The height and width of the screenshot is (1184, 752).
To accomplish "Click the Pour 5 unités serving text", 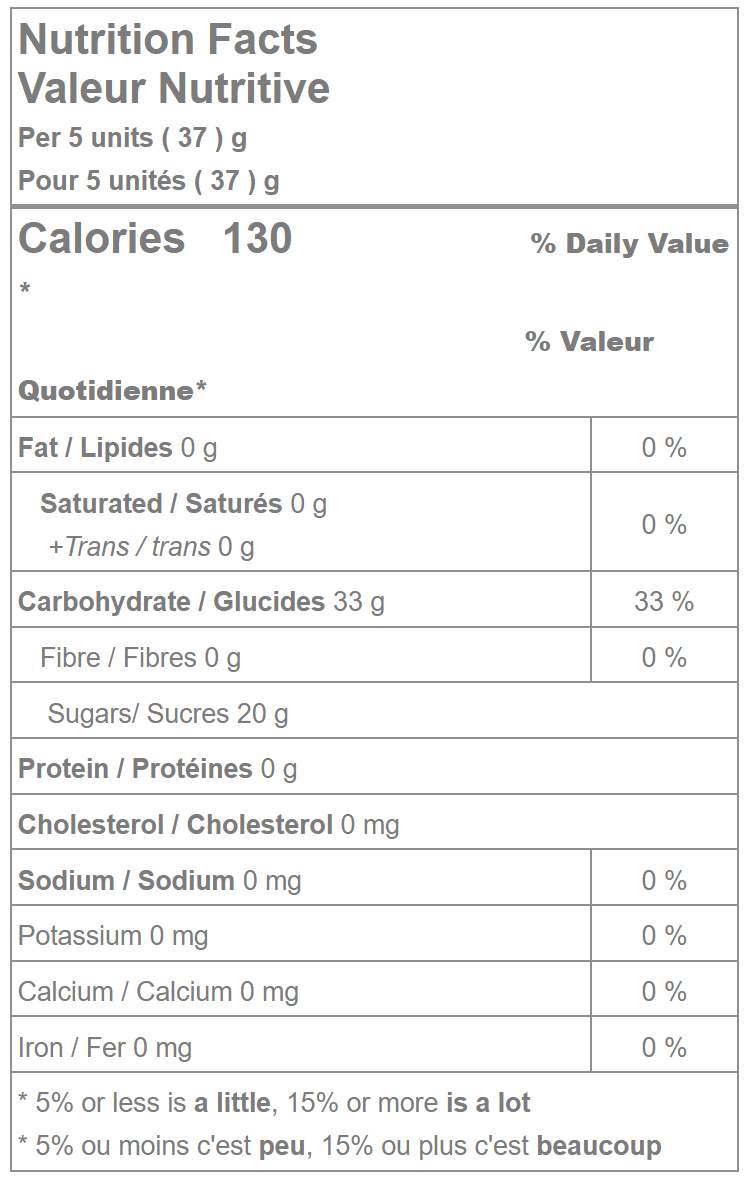I will (148, 181).
